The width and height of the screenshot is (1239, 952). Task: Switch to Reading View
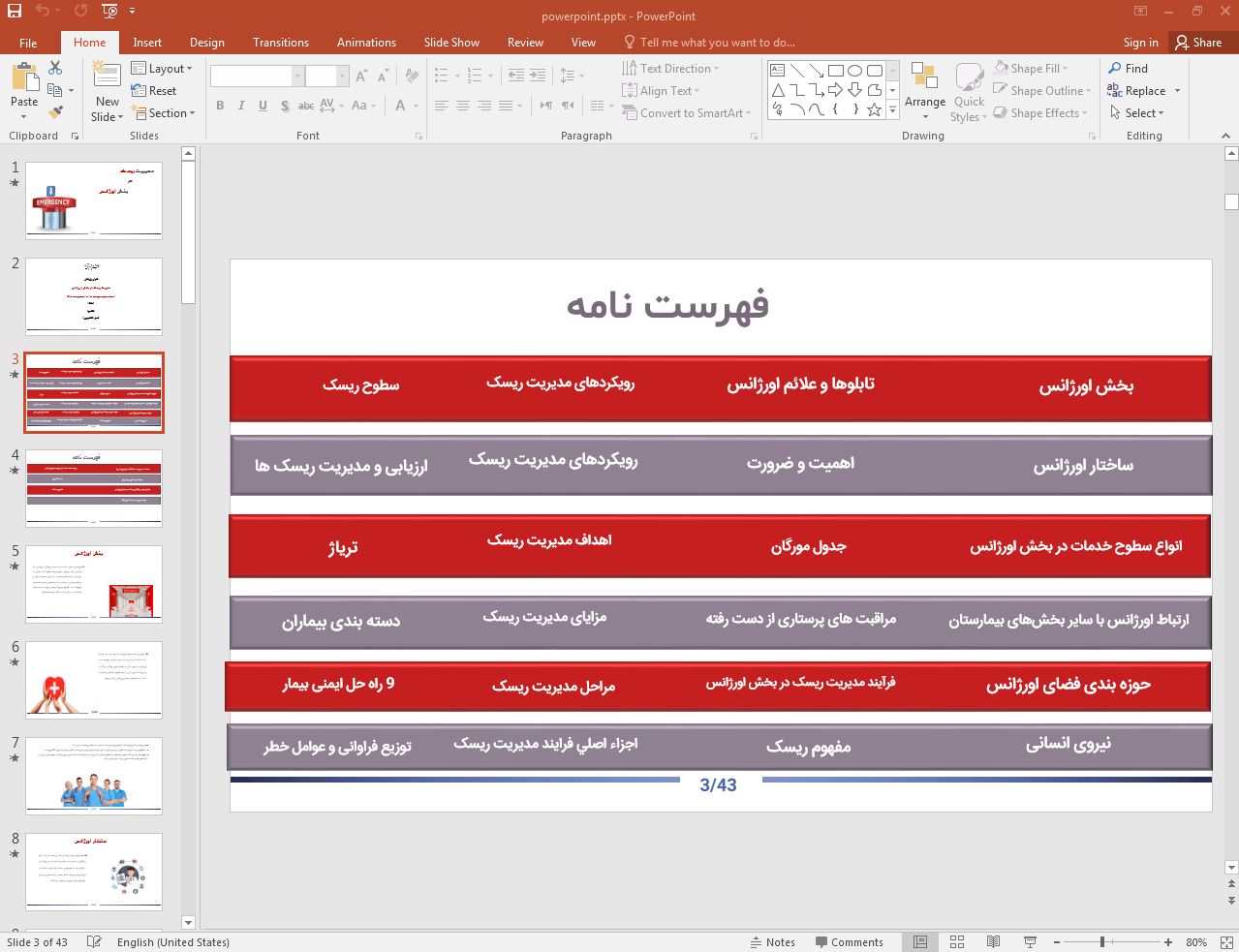pos(993,942)
